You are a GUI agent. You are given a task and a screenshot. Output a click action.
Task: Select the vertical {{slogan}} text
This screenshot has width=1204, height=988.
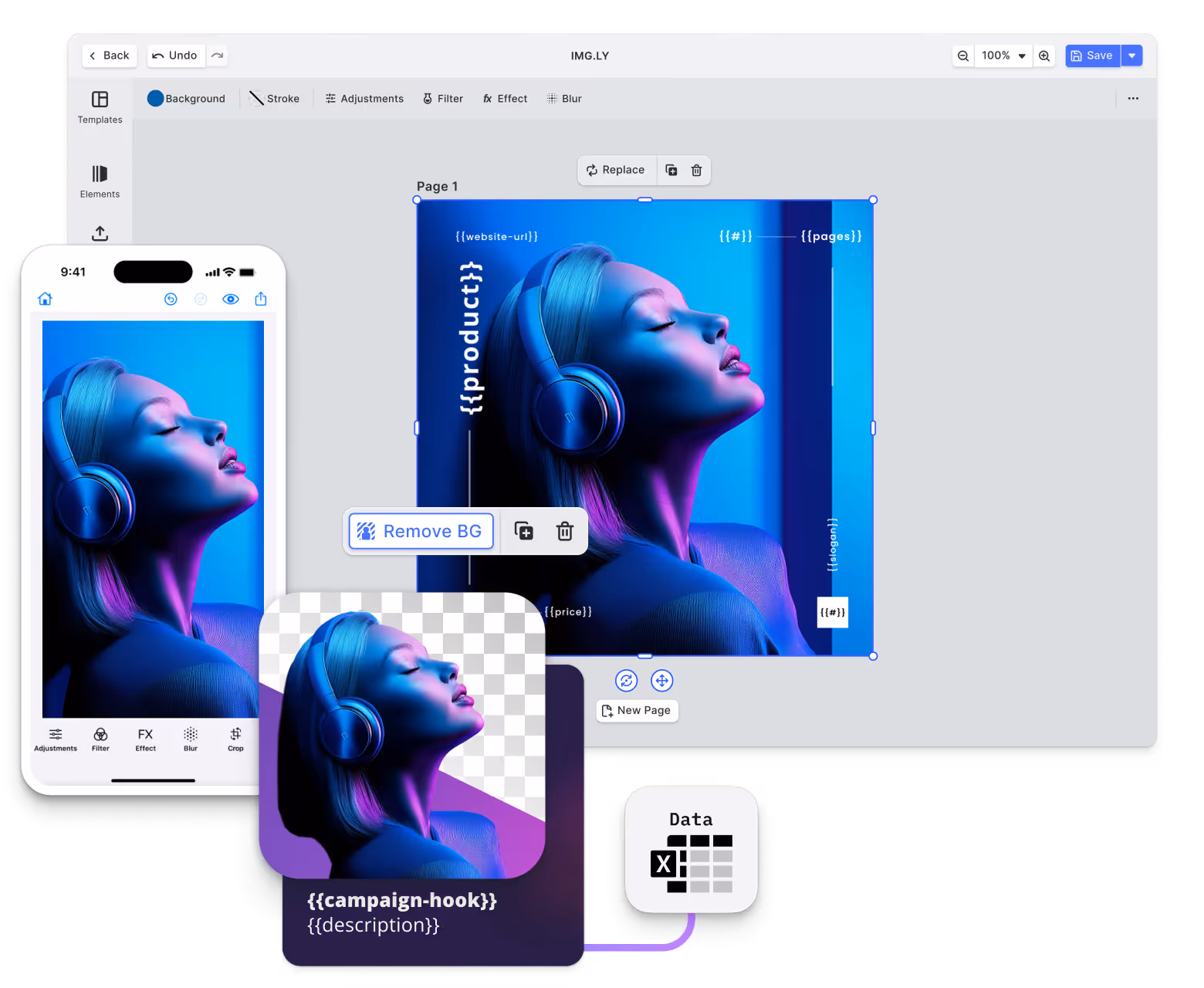pyautogui.click(x=832, y=545)
